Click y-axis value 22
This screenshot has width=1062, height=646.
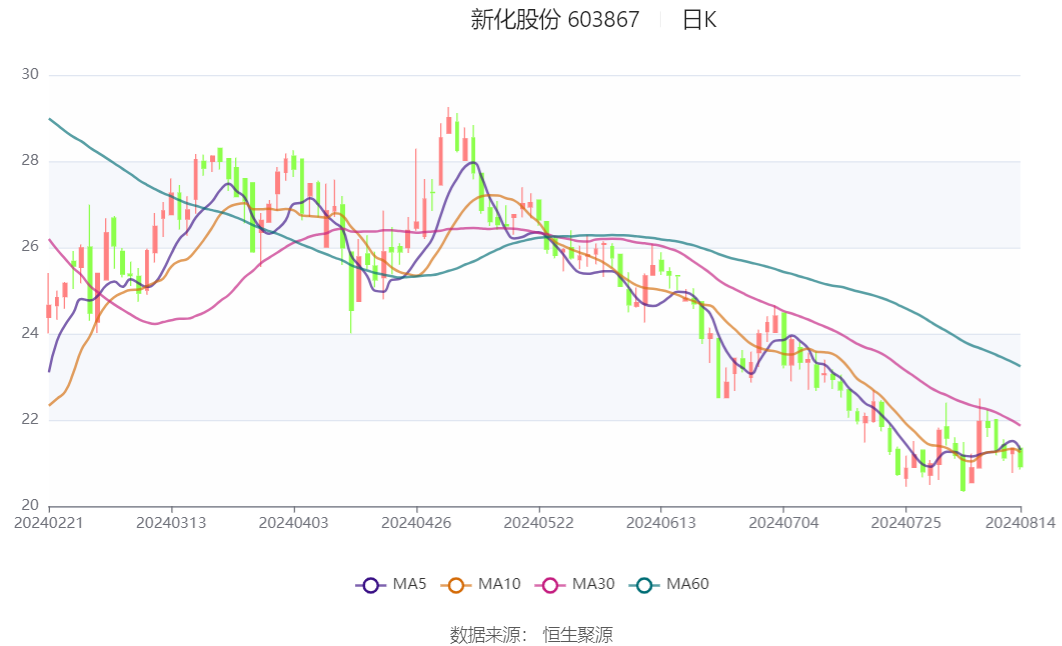pyautogui.click(x=30, y=419)
